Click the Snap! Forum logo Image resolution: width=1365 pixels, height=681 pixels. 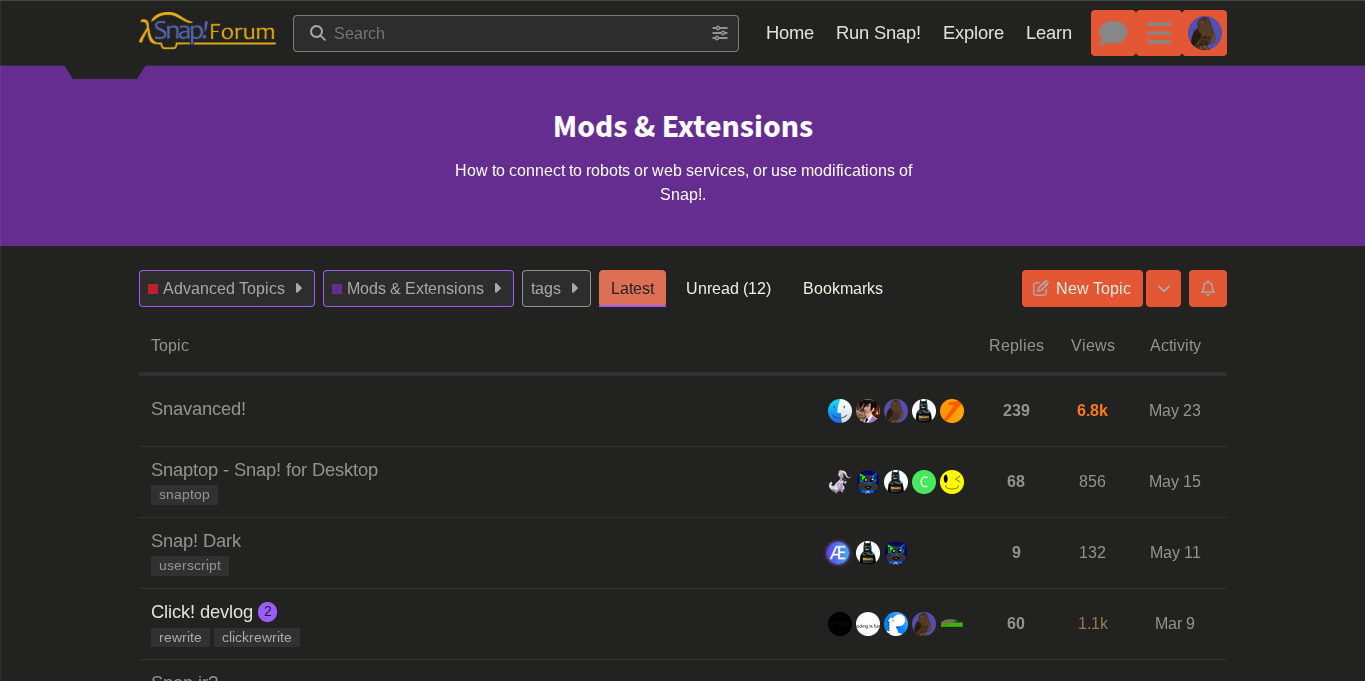click(207, 31)
